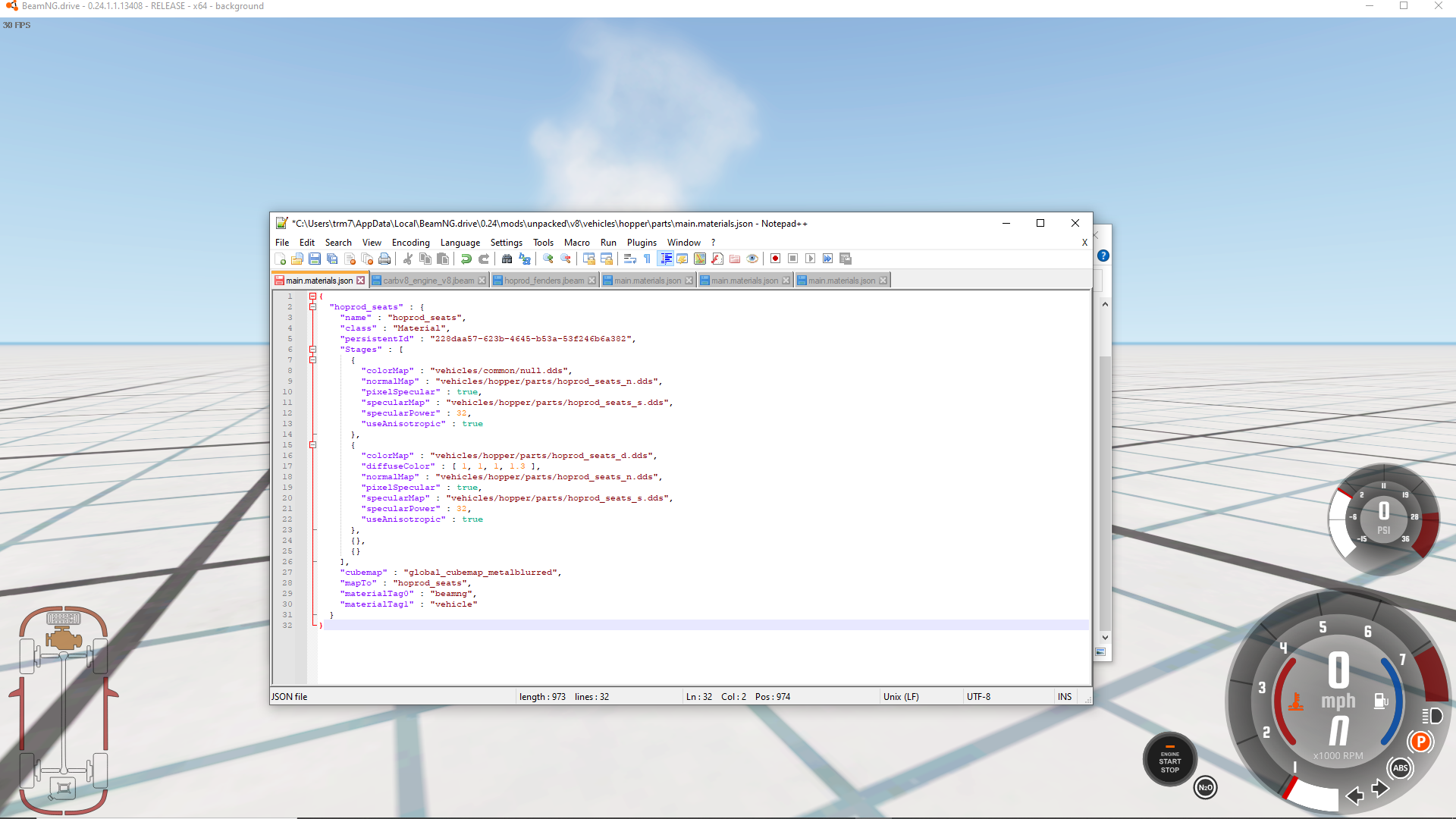Open the Search menu
The width and height of the screenshot is (1456, 819).
(338, 243)
